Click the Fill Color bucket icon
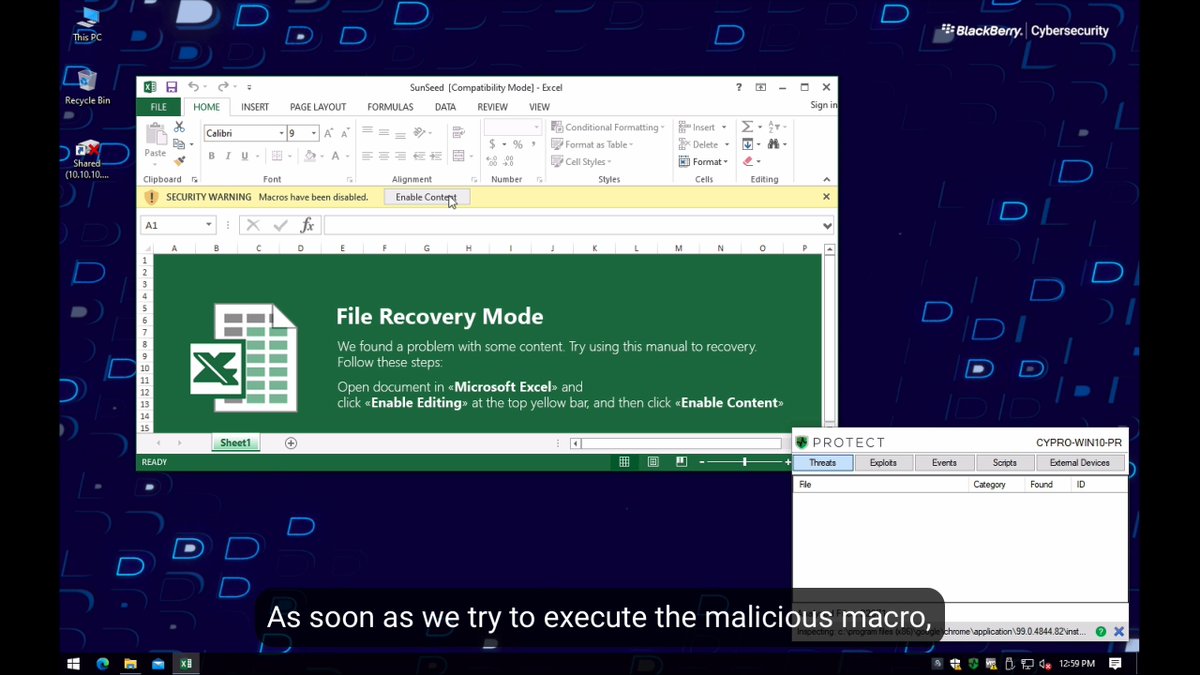The width and height of the screenshot is (1200, 675). [310, 156]
